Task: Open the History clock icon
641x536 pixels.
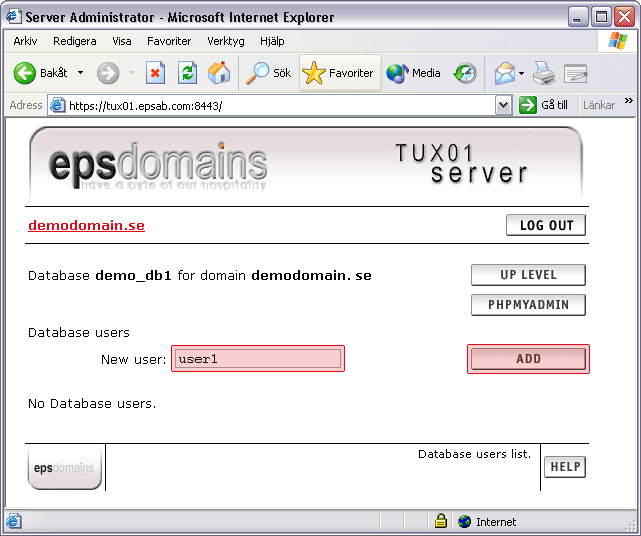Action: (x=465, y=73)
